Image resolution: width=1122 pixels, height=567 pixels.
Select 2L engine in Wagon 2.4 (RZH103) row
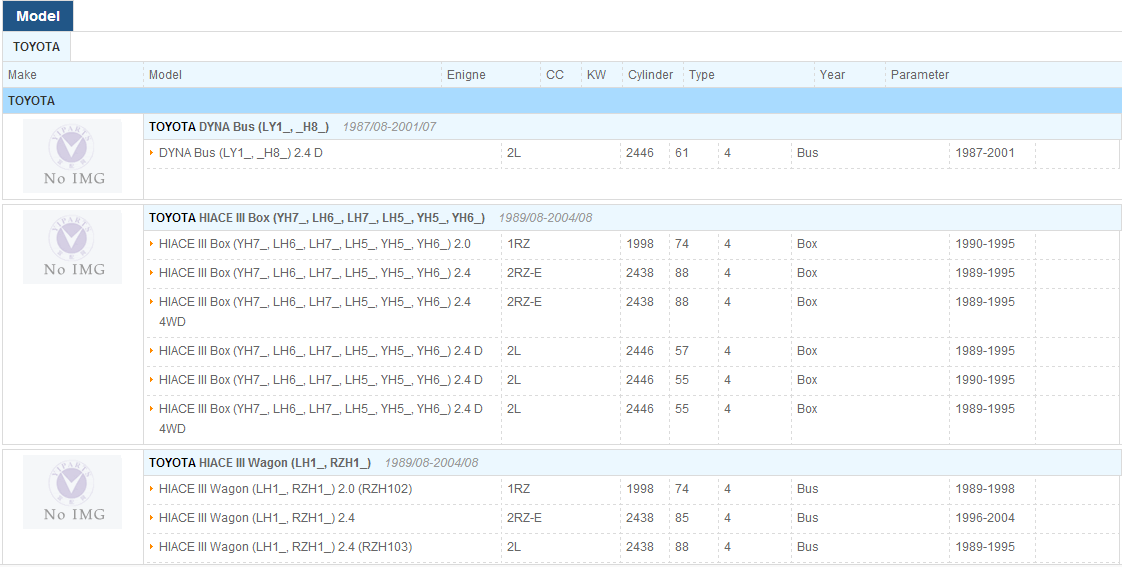click(x=514, y=546)
